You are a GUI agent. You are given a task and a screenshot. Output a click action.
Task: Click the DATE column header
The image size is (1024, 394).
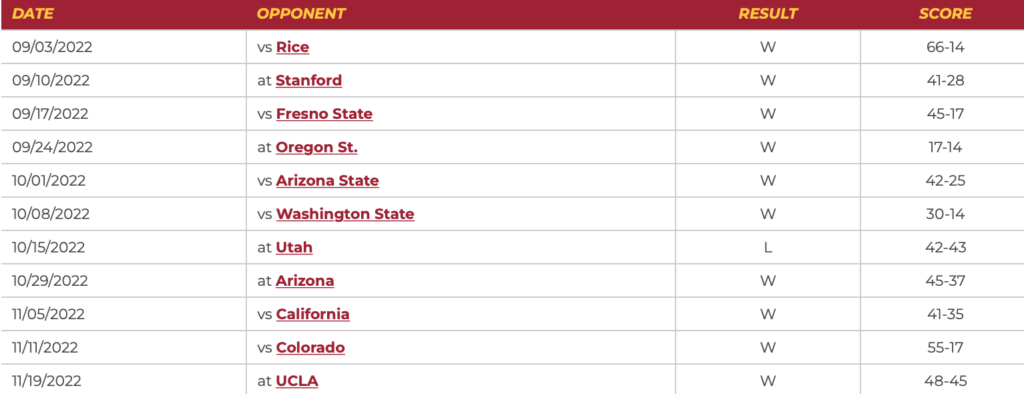point(33,14)
